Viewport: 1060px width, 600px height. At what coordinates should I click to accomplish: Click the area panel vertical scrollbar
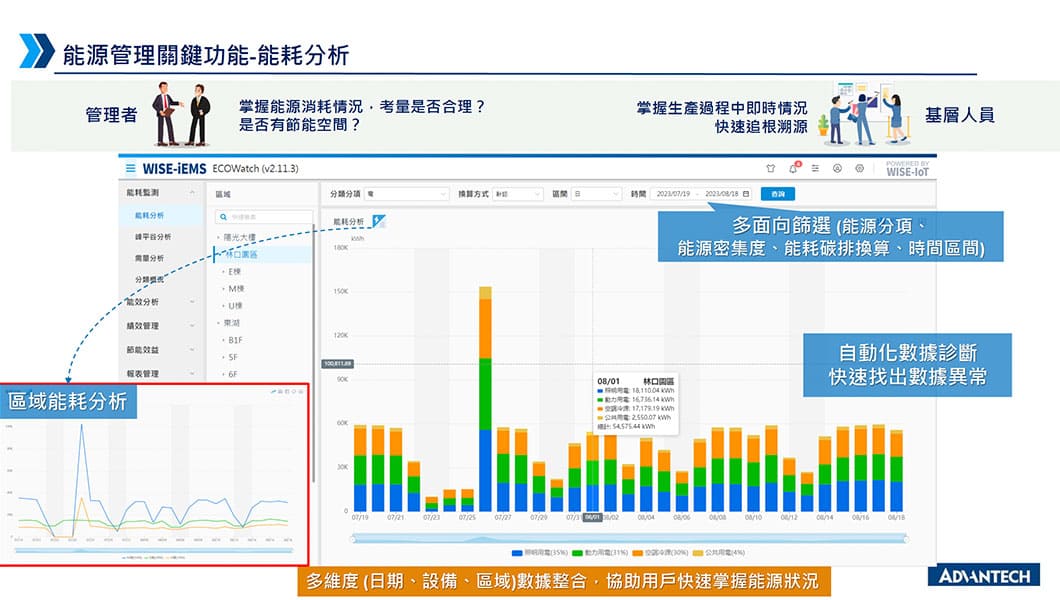pyautogui.click(x=314, y=355)
